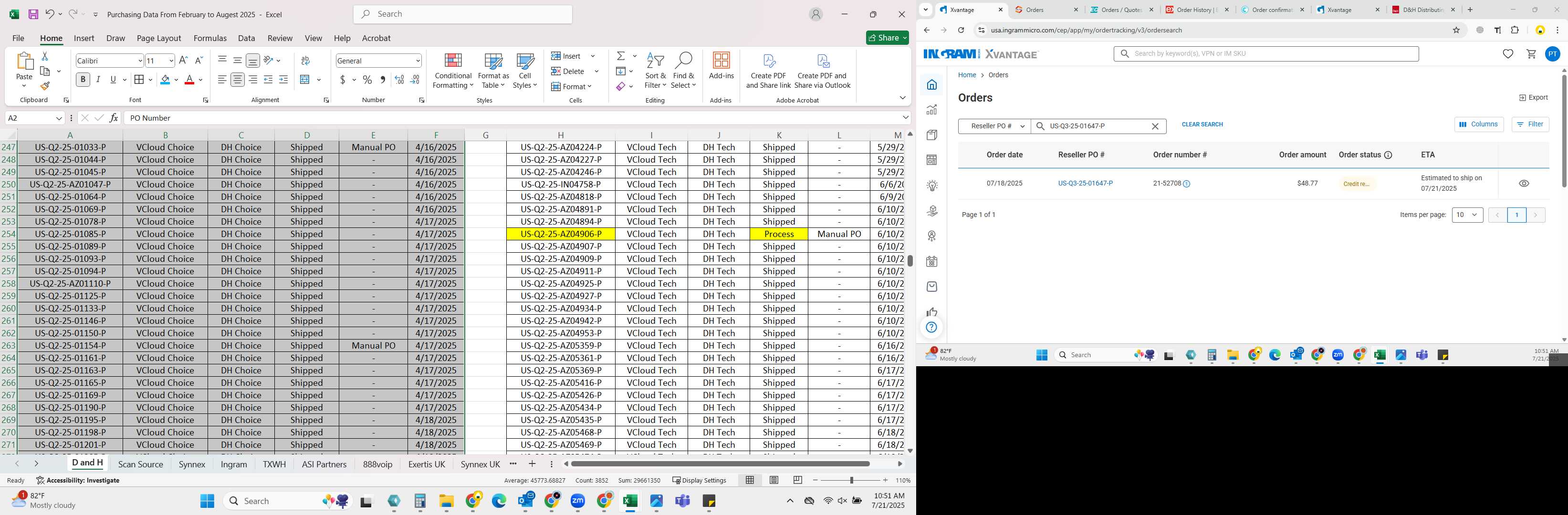Click the Undo arrow in Excel
Image resolution: width=1568 pixels, height=515 pixels.
pyautogui.click(x=50, y=14)
